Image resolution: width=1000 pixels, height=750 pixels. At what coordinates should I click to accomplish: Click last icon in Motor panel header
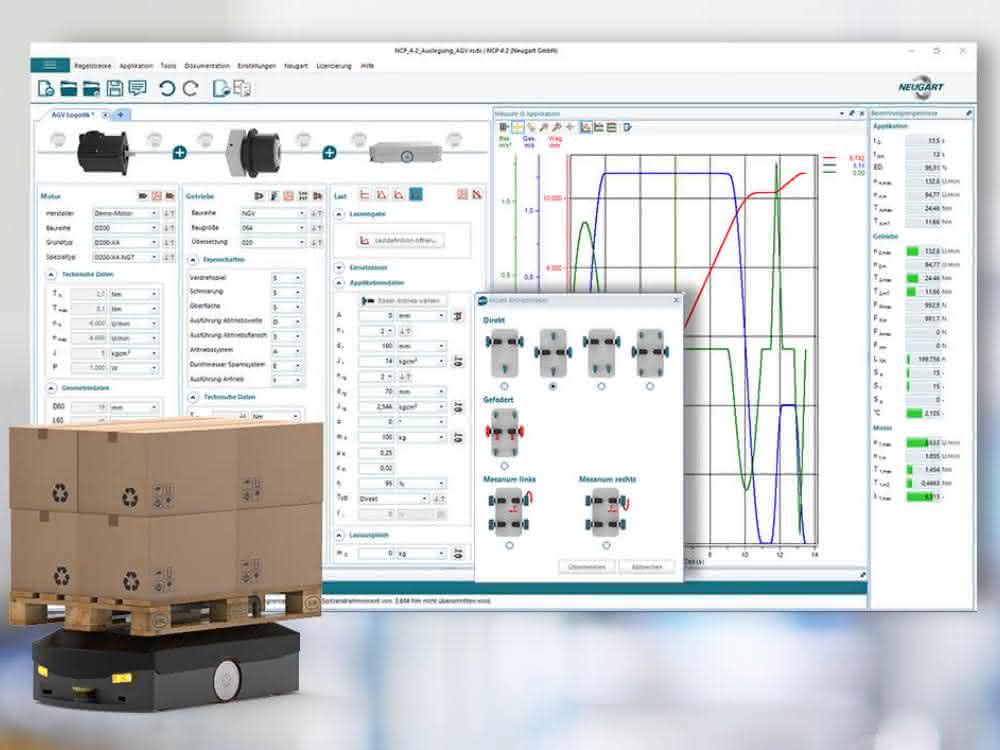click(x=170, y=196)
